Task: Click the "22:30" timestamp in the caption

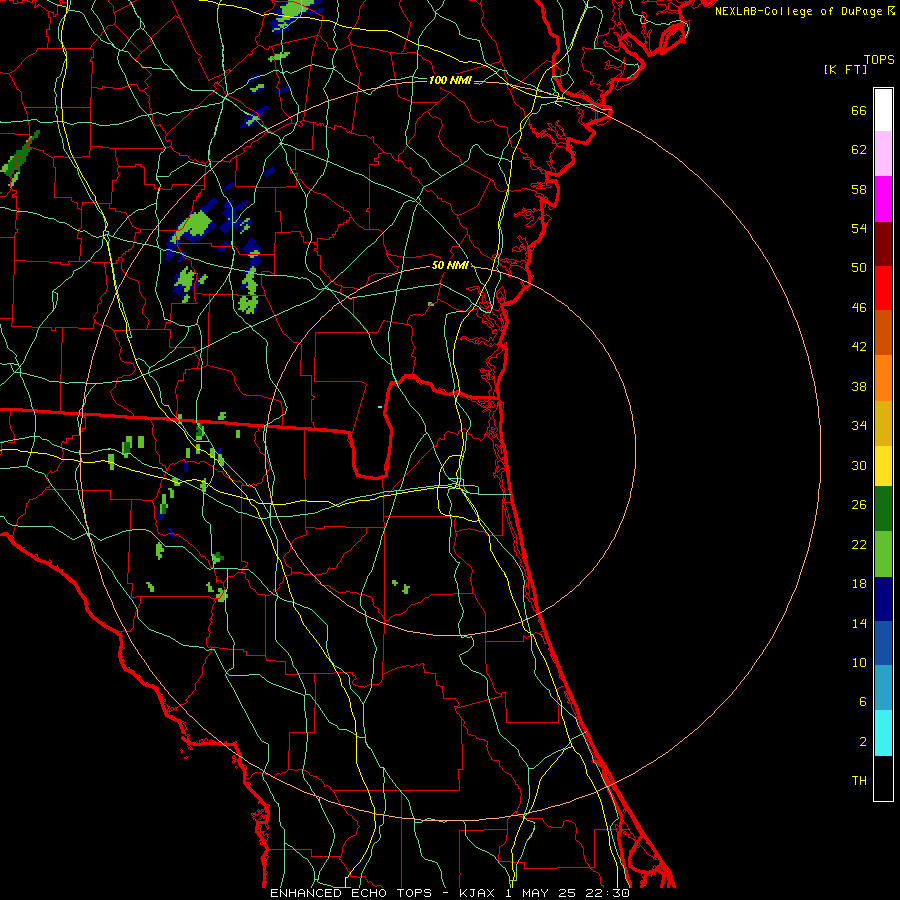Action: point(607,893)
